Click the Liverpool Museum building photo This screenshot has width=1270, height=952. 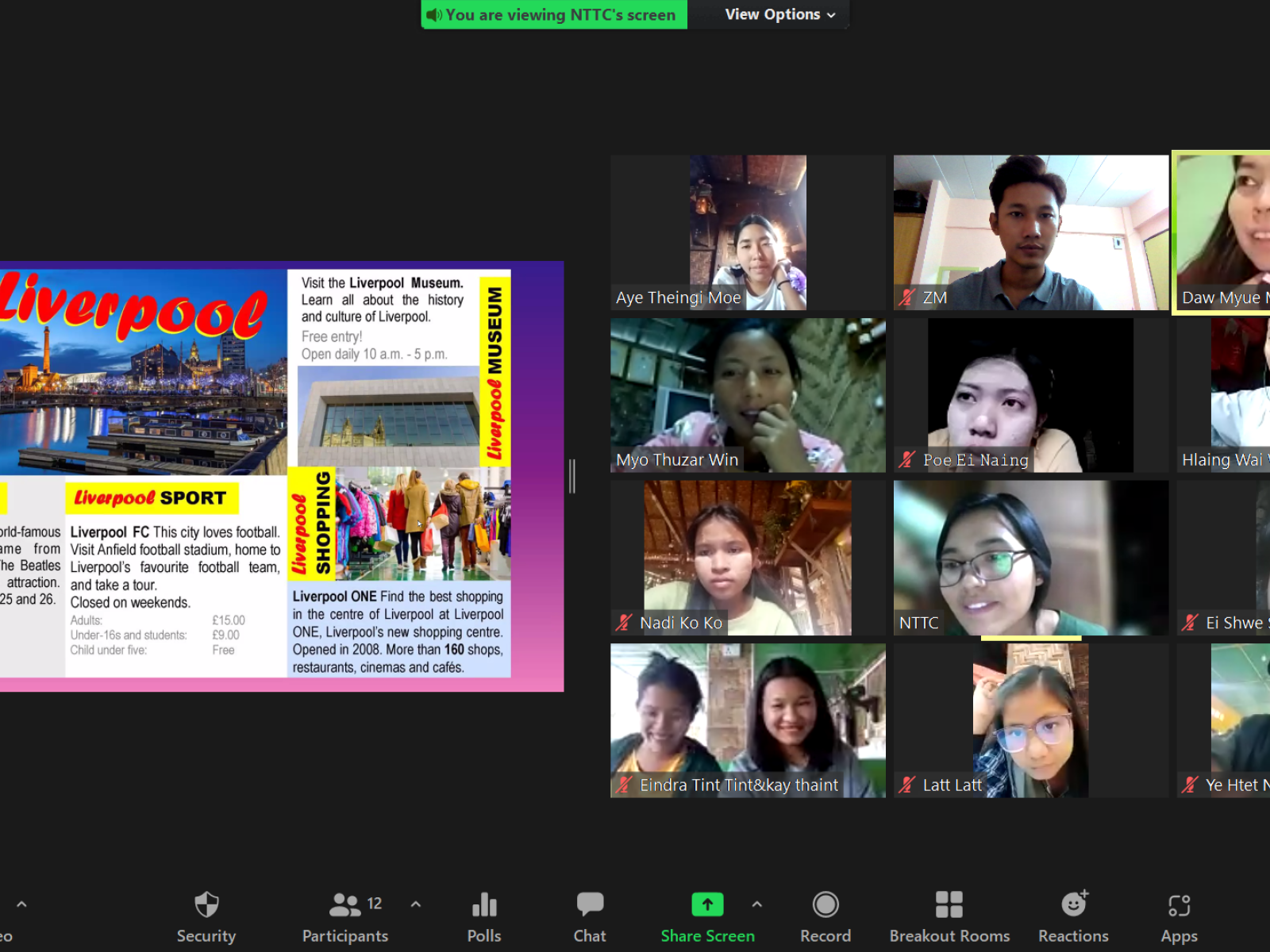[389, 416]
